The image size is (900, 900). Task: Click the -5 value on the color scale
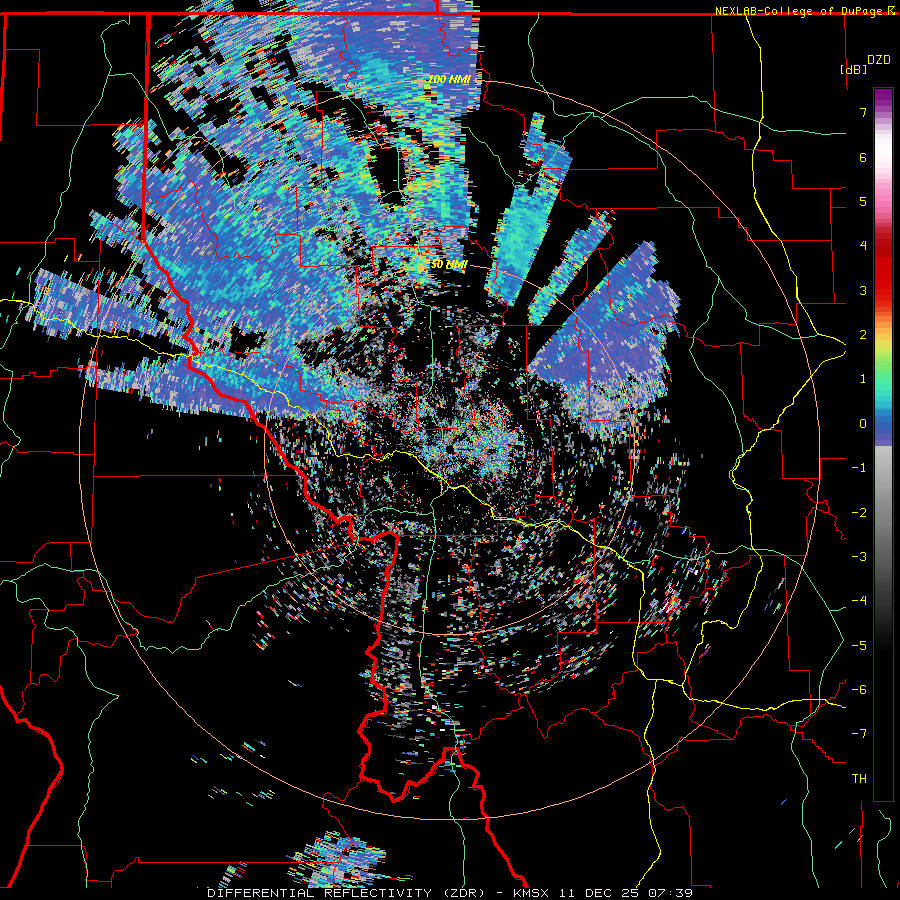coord(859,646)
